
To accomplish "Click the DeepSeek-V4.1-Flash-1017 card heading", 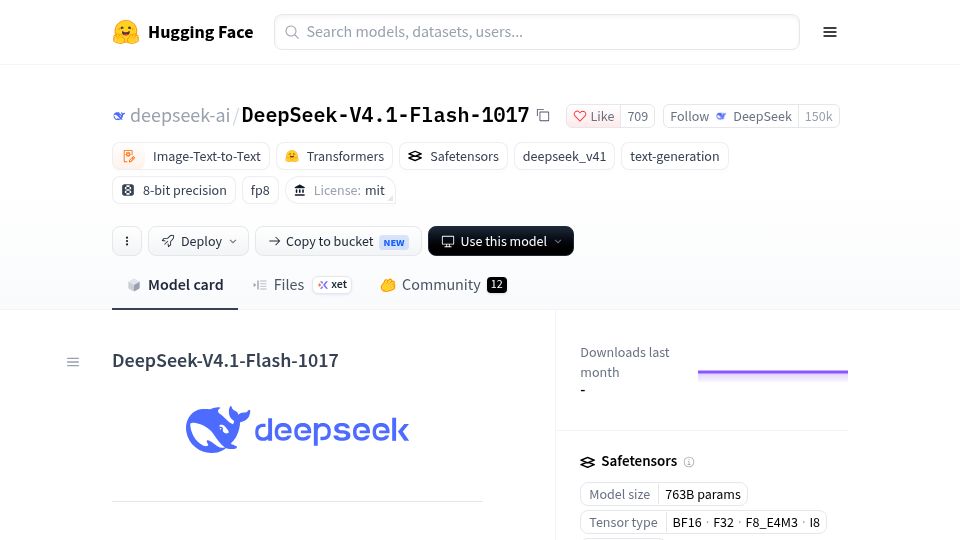I will tap(225, 361).
